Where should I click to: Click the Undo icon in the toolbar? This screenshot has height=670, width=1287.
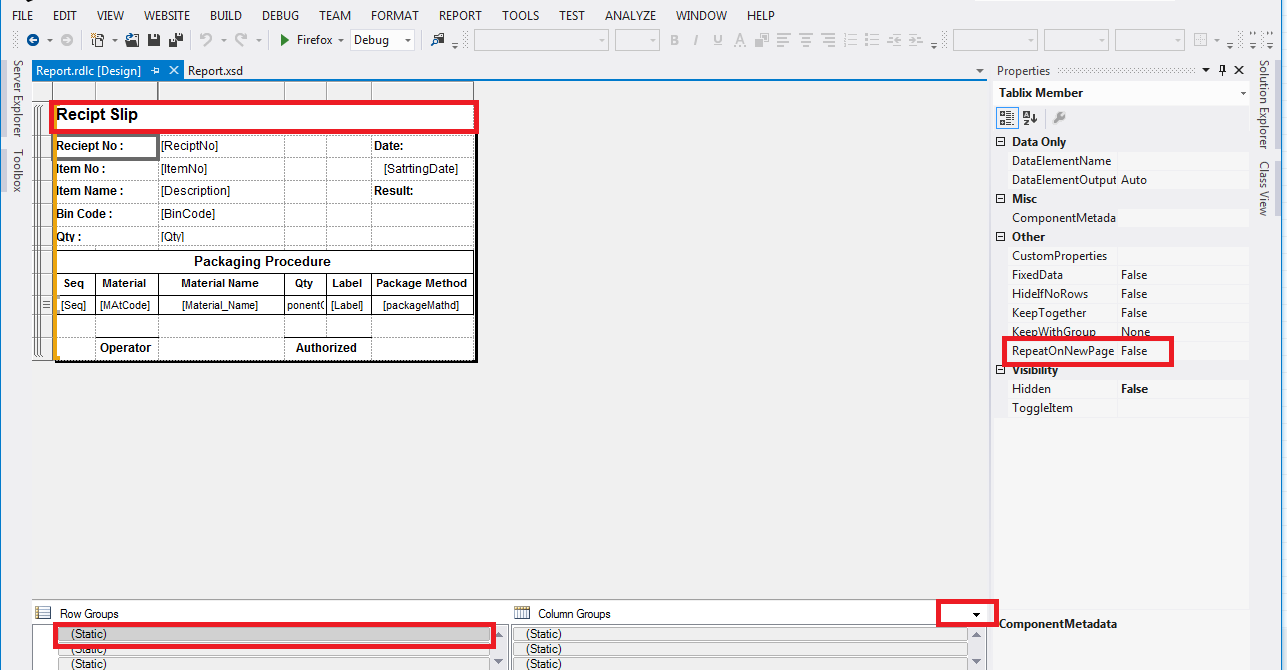tap(204, 39)
